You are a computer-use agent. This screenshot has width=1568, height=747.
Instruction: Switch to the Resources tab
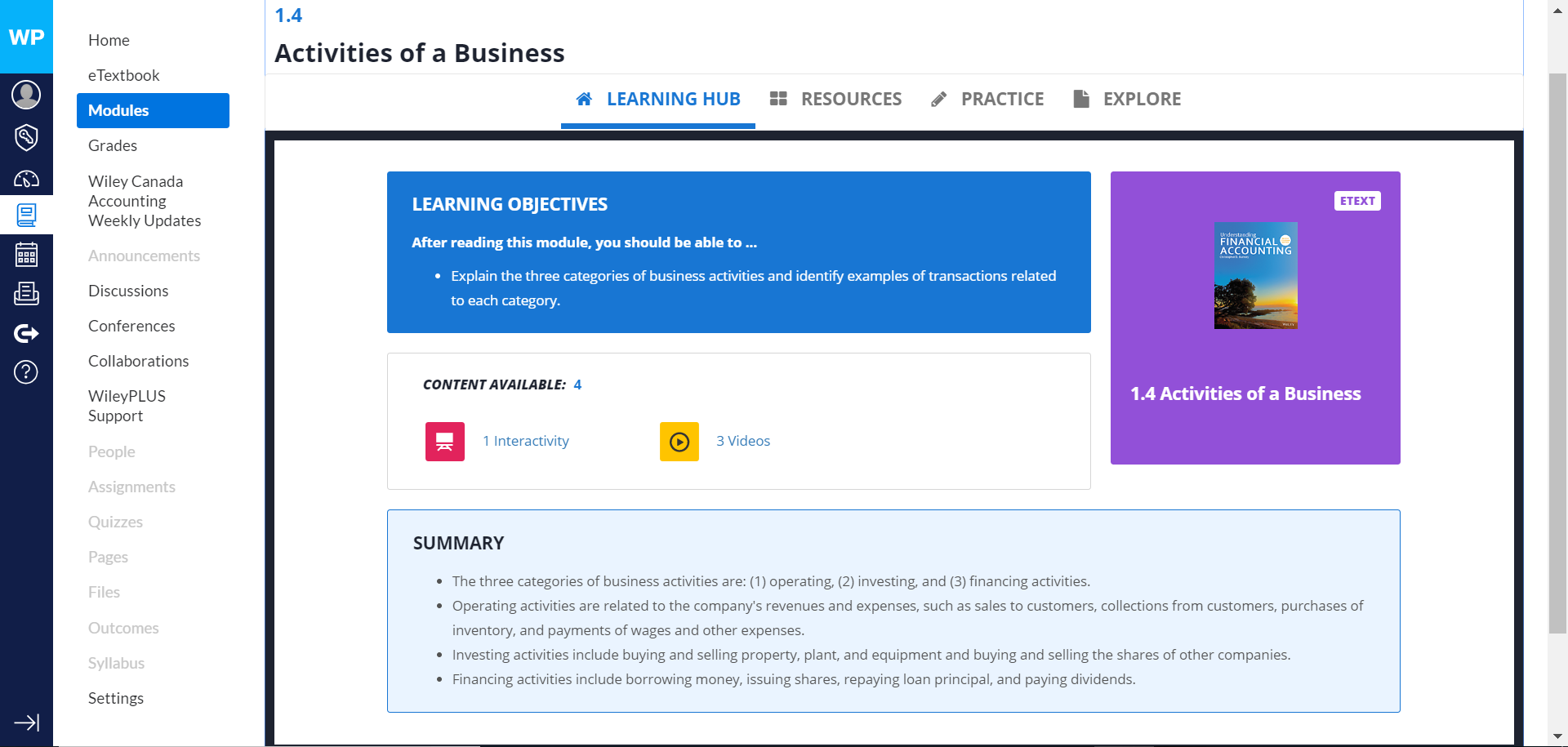(835, 100)
